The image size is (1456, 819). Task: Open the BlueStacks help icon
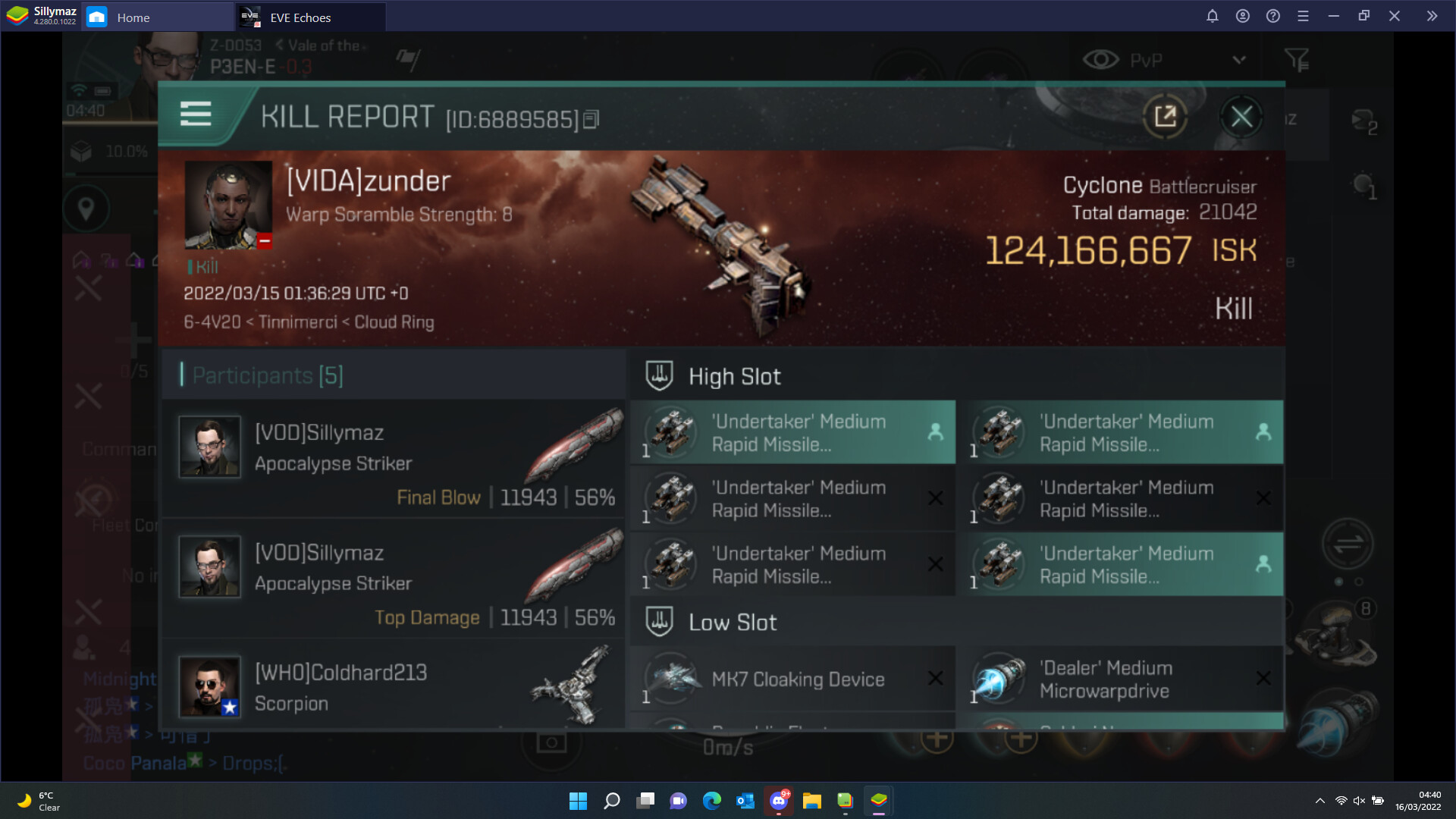click(x=1272, y=16)
